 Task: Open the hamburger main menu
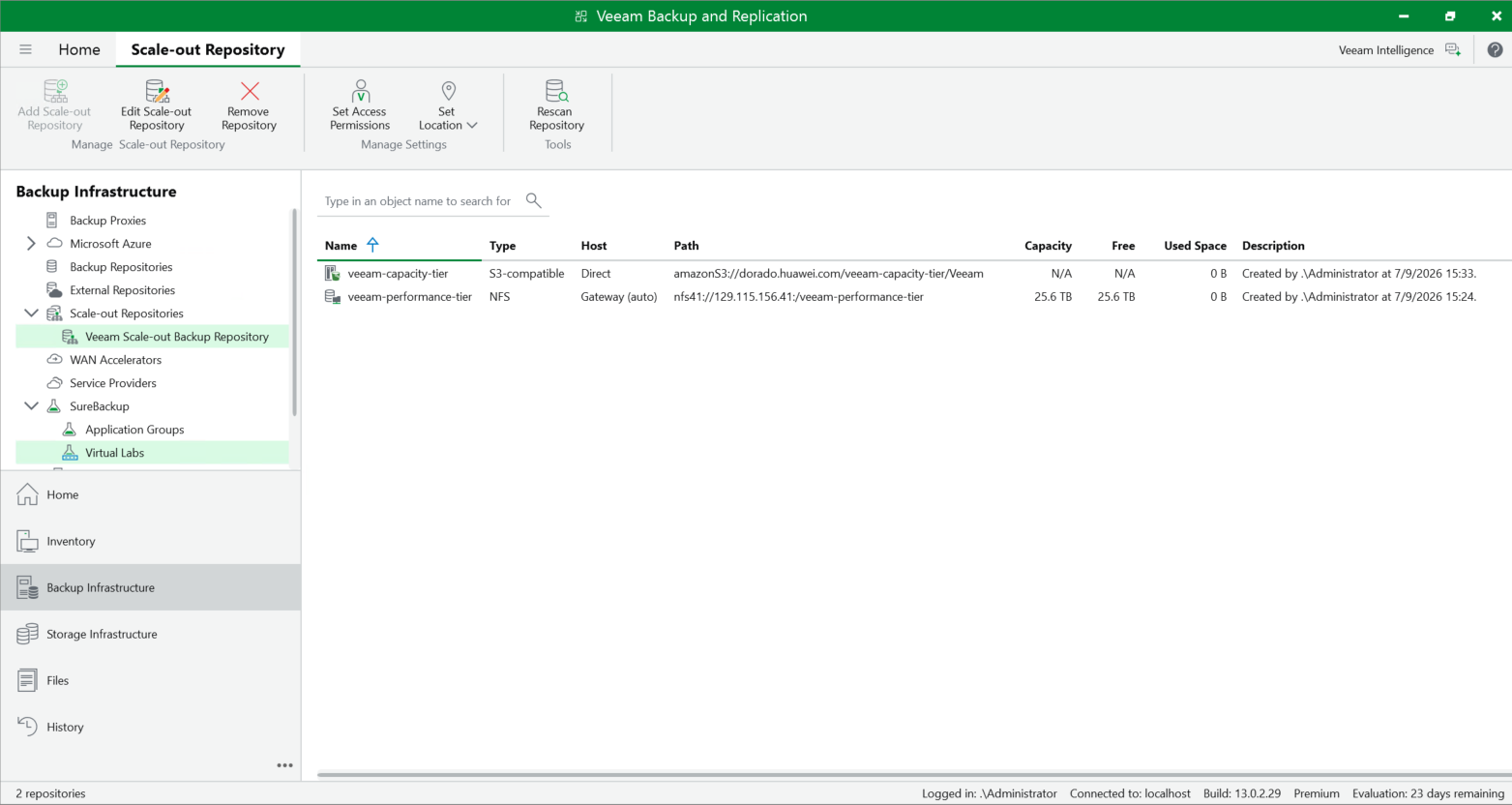click(x=25, y=49)
